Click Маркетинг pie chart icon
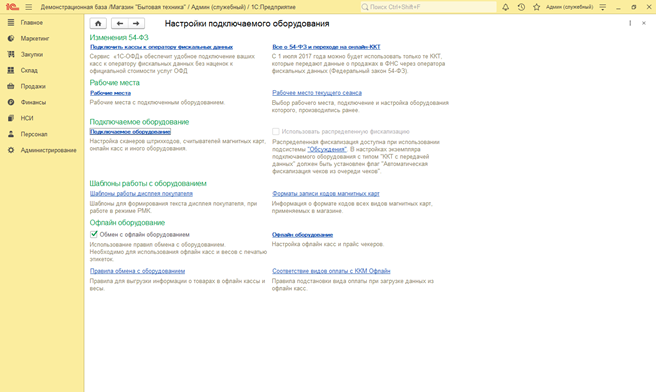 pyautogui.click(x=11, y=38)
